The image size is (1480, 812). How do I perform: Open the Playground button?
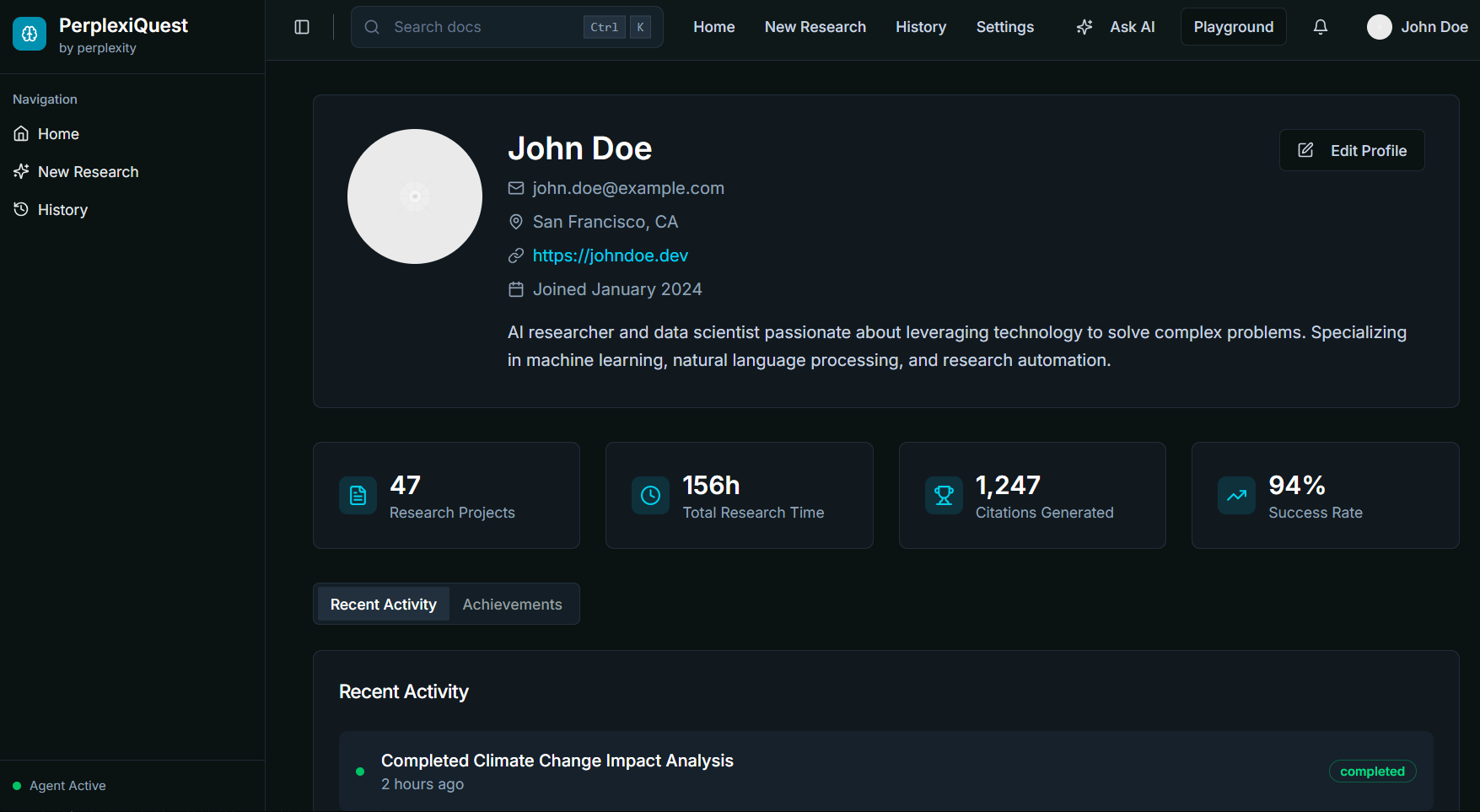[x=1234, y=27]
